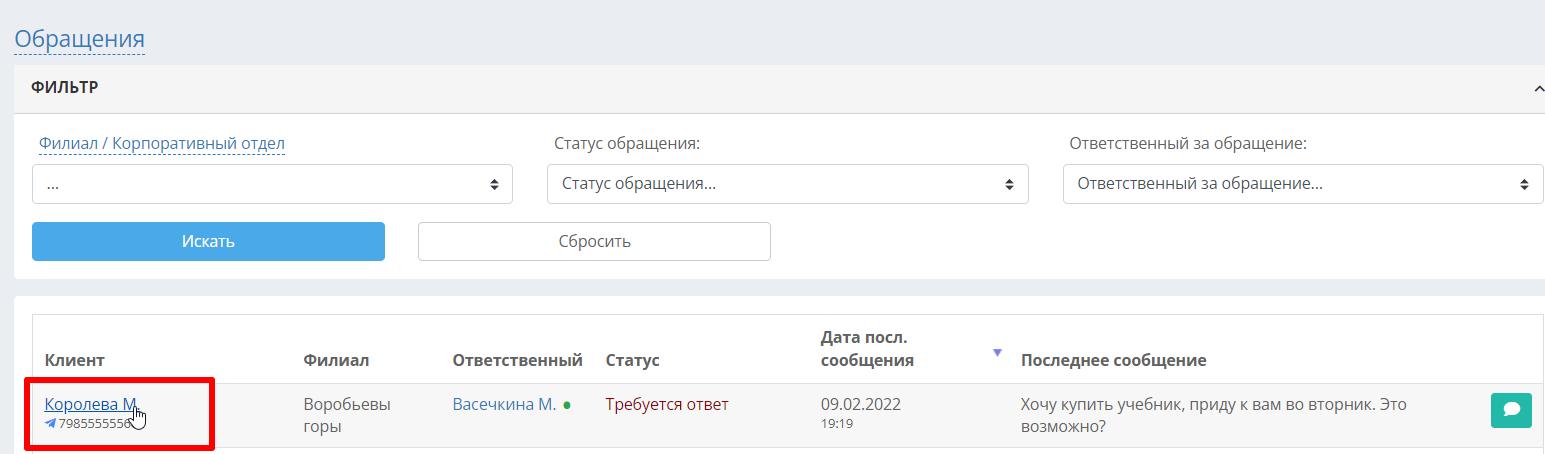Image resolution: width=1545 pixels, height=454 pixels.
Task: Click the Telegram icon beside 7985555556
Action: pyautogui.click(x=50, y=423)
